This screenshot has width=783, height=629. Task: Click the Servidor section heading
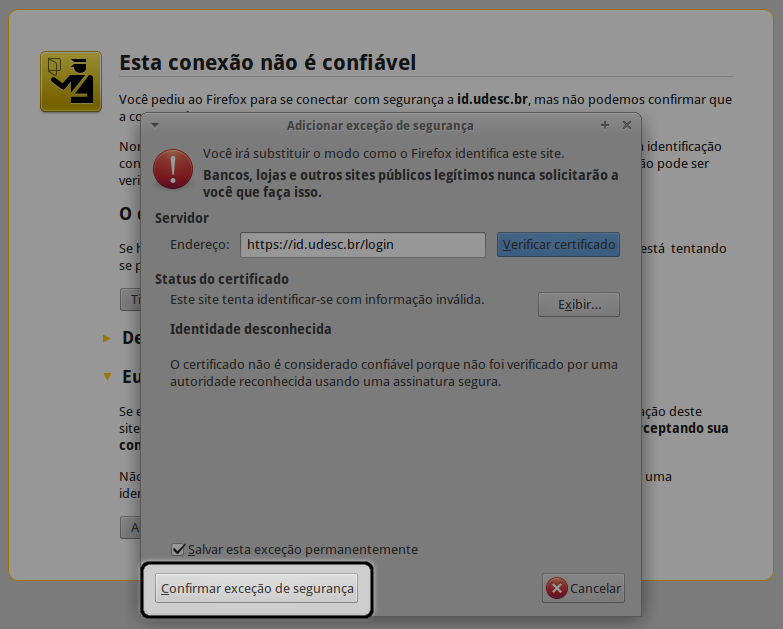click(182, 217)
